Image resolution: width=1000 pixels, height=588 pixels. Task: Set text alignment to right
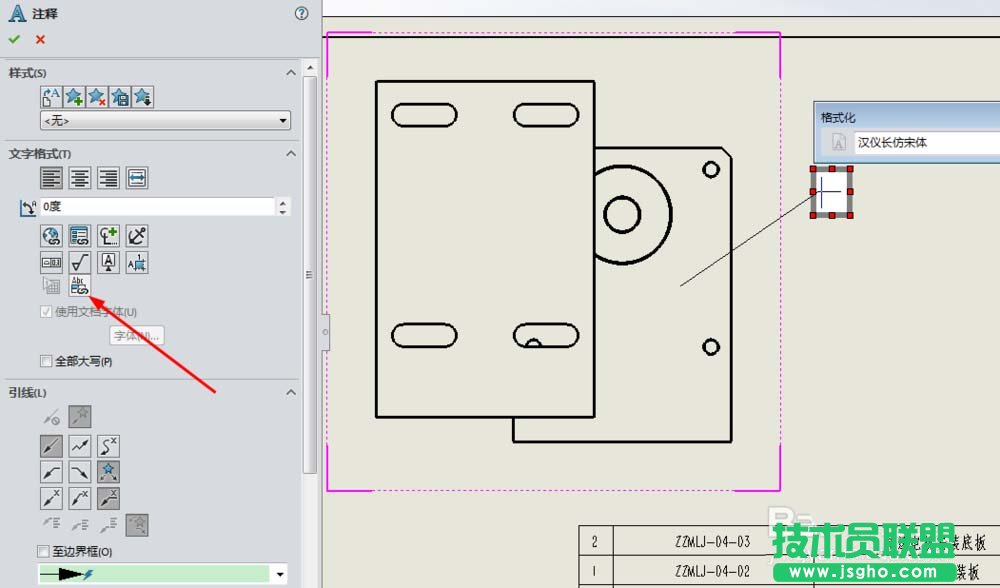(x=108, y=178)
